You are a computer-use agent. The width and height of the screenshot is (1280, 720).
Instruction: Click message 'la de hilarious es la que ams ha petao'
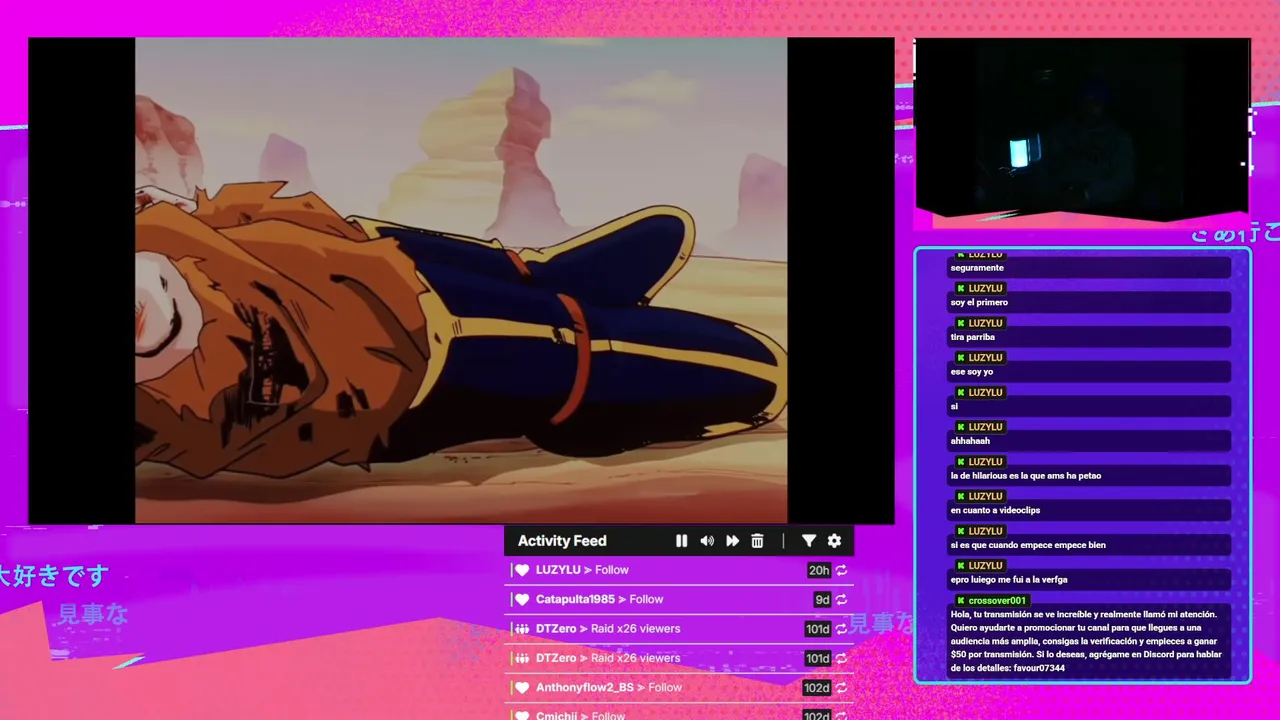click(1026, 476)
